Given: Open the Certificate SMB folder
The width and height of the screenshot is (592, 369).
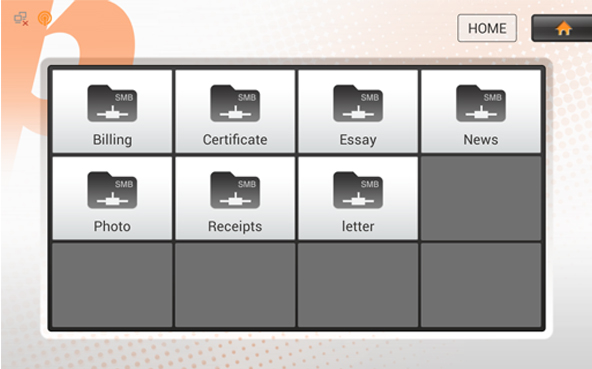Looking at the screenshot, I should click(235, 111).
